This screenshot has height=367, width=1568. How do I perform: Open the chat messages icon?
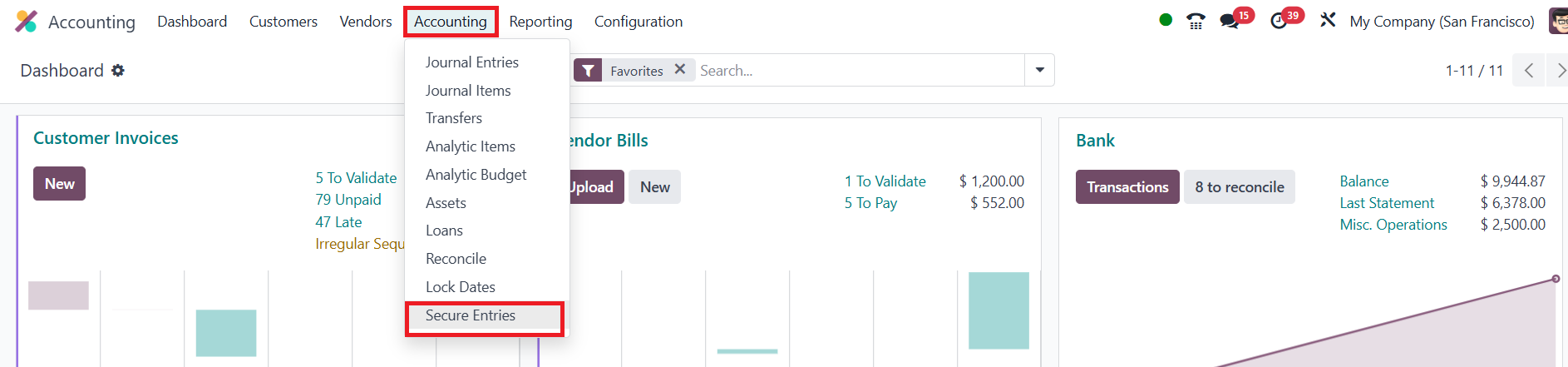click(x=1230, y=22)
